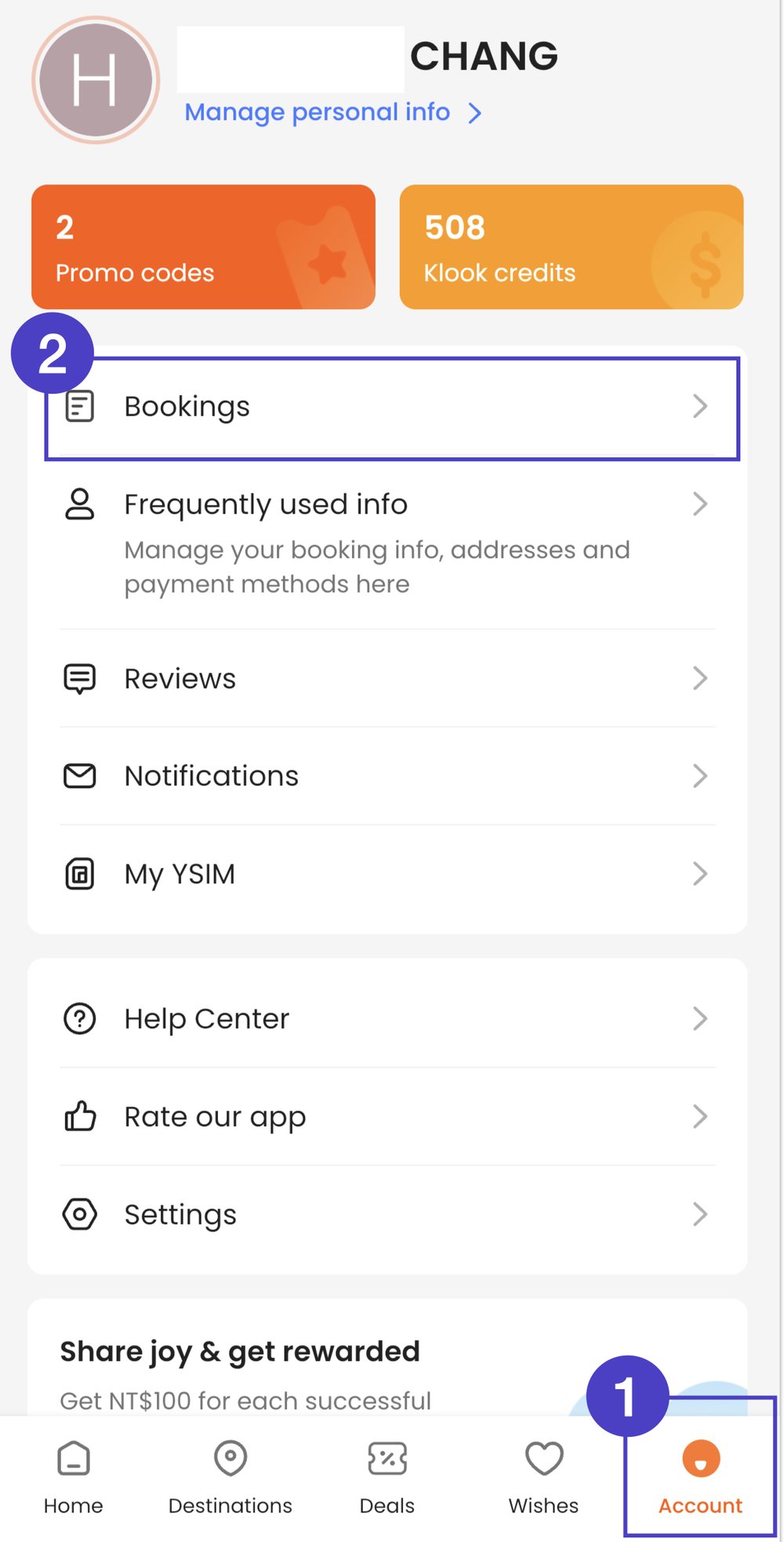784x1542 pixels.
Task: Open the Notifications row chevron
Action: pos(700,776)
